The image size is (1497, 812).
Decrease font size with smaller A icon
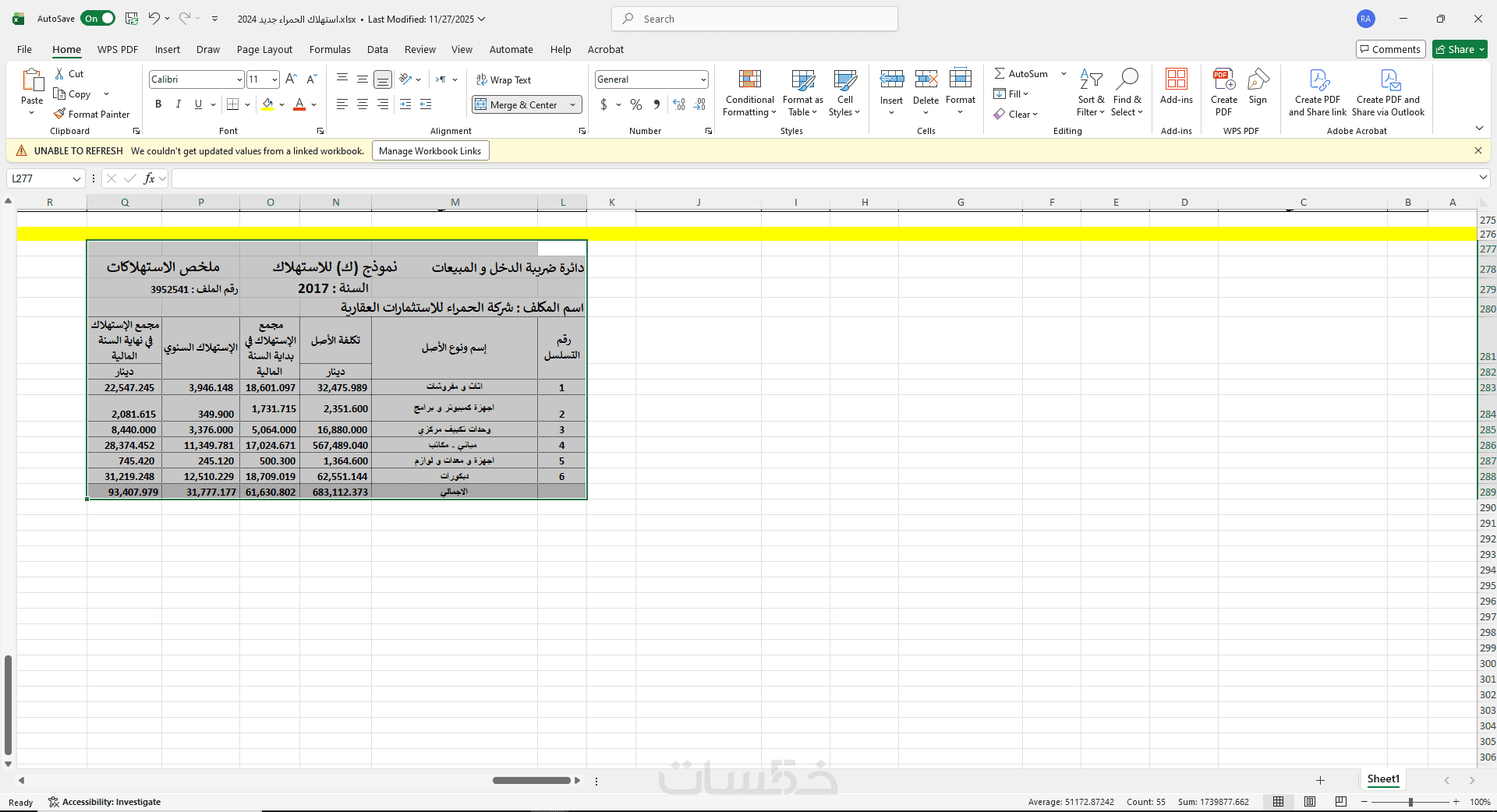tap(311, 79)
